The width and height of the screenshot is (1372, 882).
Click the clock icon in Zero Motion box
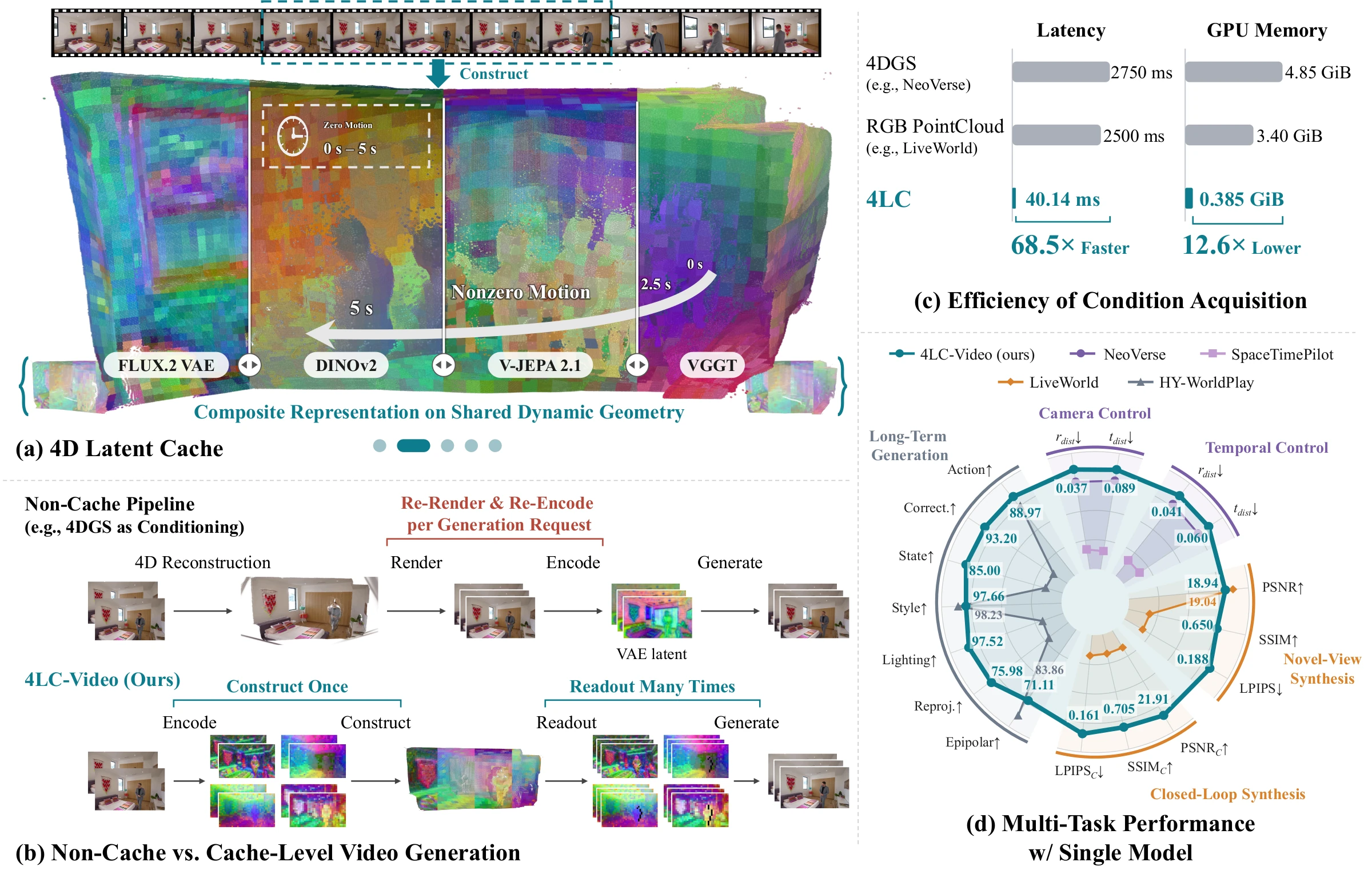[x=293, y=135]
